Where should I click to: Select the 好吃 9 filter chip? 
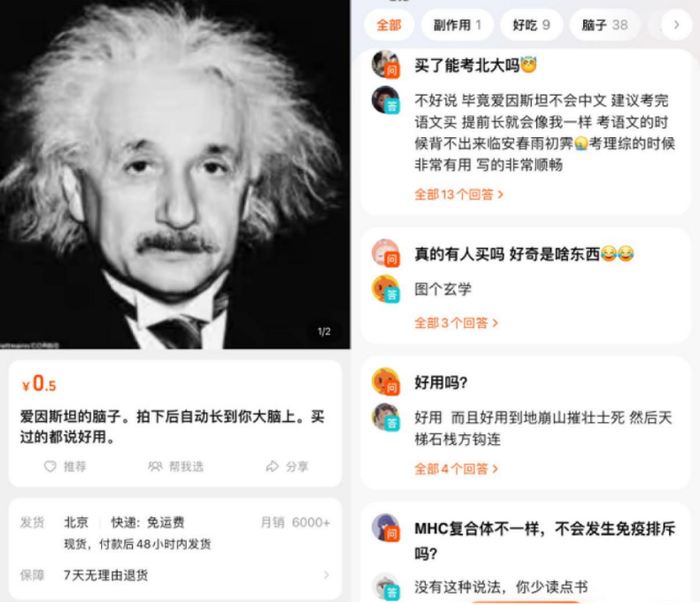coord(531,25)
